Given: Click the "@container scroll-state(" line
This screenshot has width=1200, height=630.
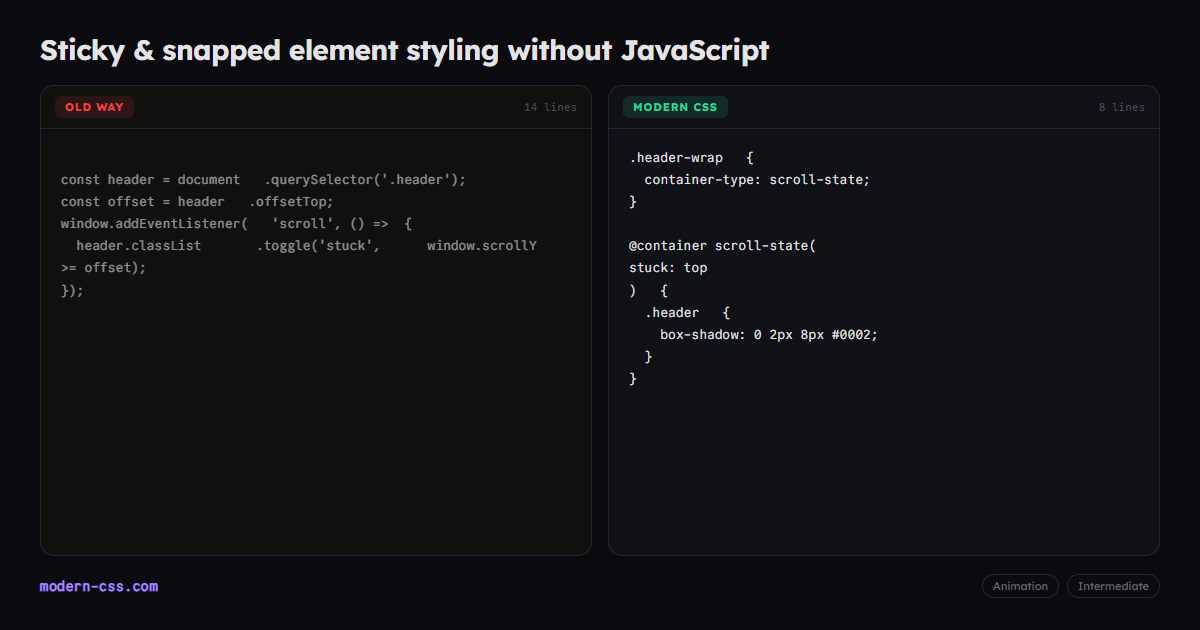Looking at the screenshot, I should (x=723, y=246).
